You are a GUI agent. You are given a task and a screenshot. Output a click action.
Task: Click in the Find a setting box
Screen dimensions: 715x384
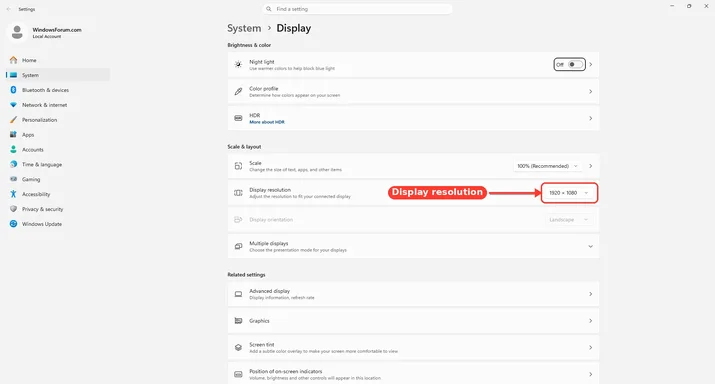pos(358,9)
